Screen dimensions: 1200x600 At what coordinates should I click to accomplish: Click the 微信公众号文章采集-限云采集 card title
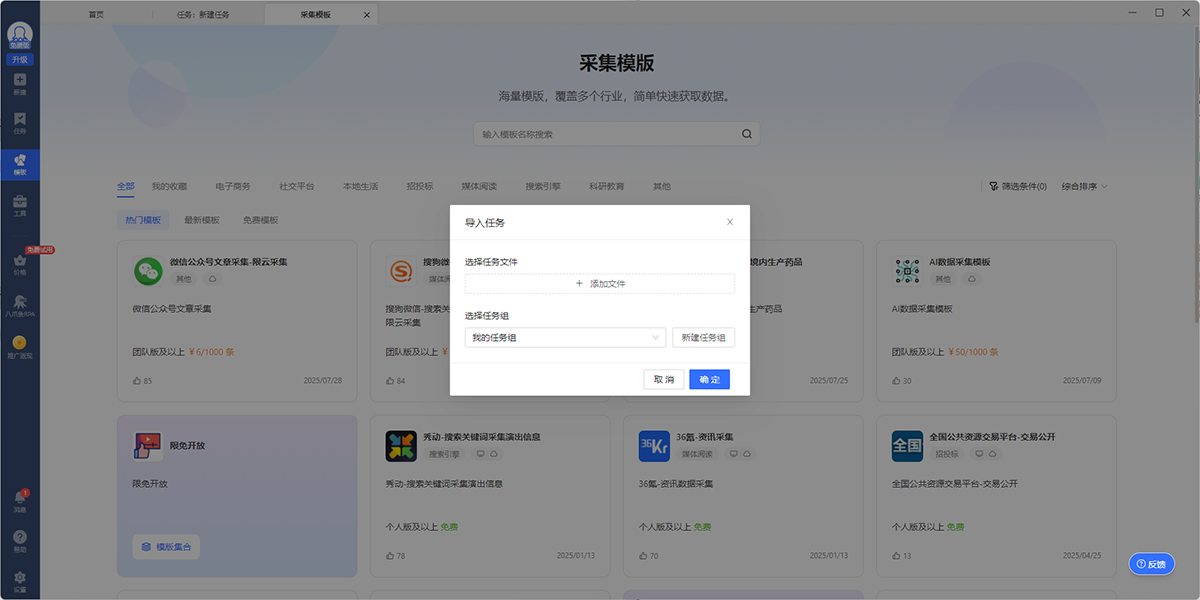(x=228, y=262)
